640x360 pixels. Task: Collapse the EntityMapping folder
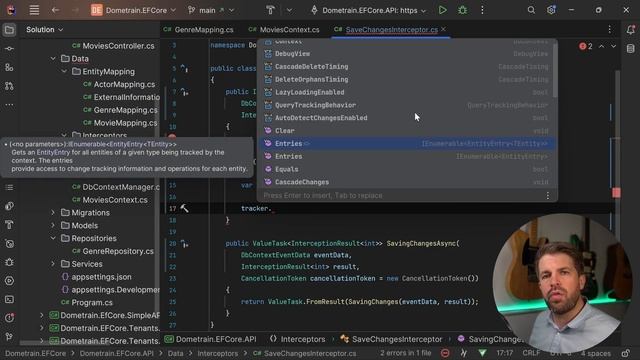[64, 71]
